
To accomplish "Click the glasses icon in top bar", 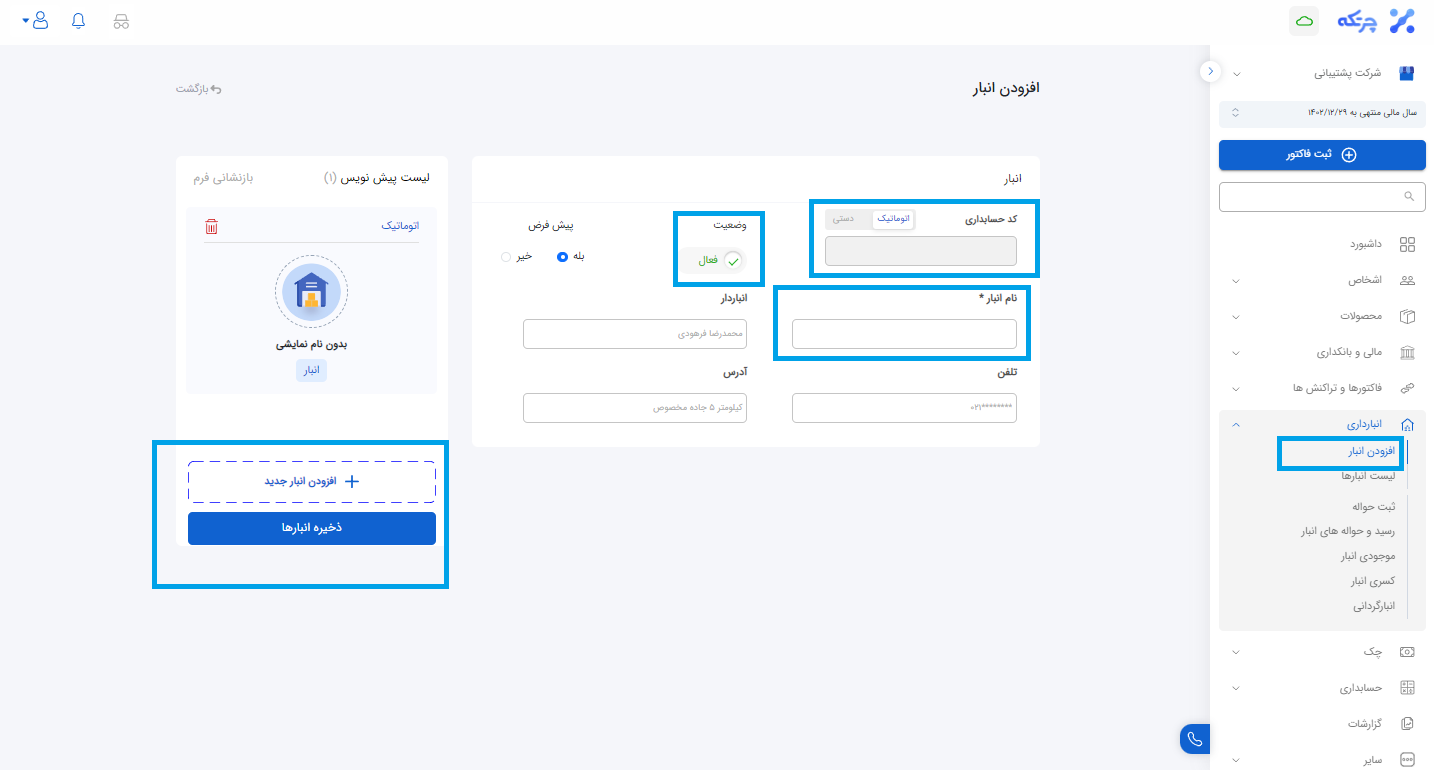I will (x=121, y=21).
